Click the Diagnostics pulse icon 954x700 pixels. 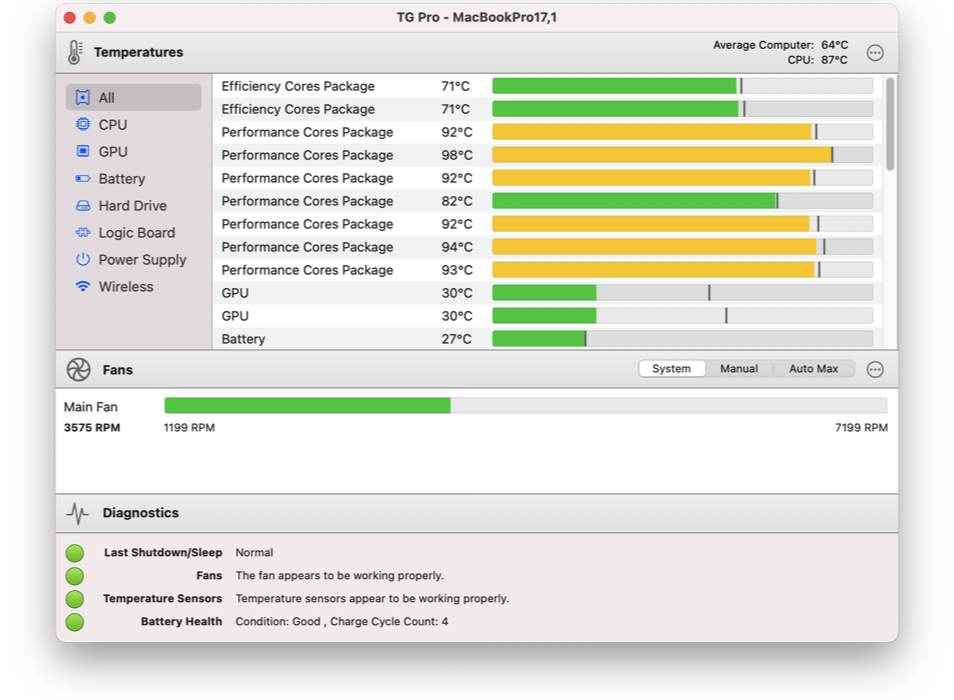(x=77, y=513)
